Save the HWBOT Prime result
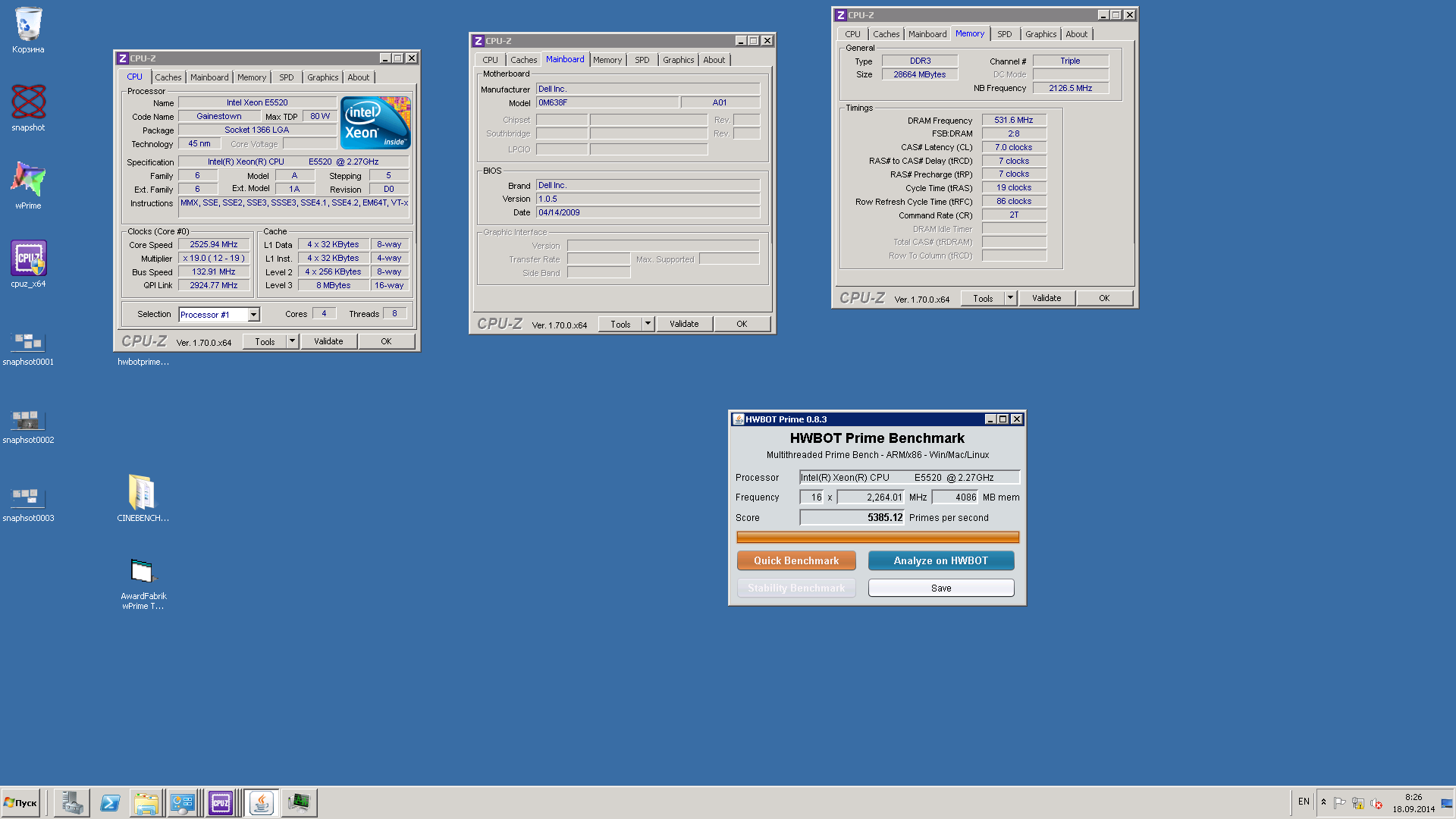1456x819 pixels. 941,588
